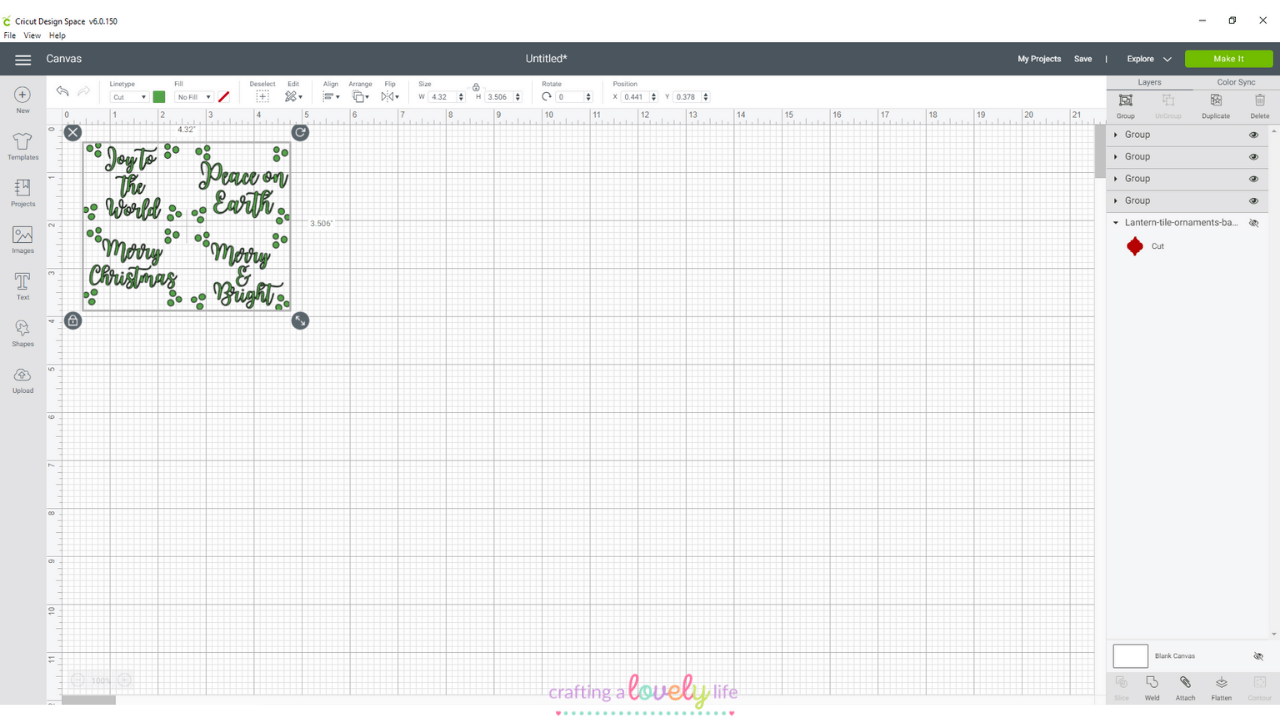Screen dimensions: 1280x720
Task: Go to My Projects
Action: 1039,59
